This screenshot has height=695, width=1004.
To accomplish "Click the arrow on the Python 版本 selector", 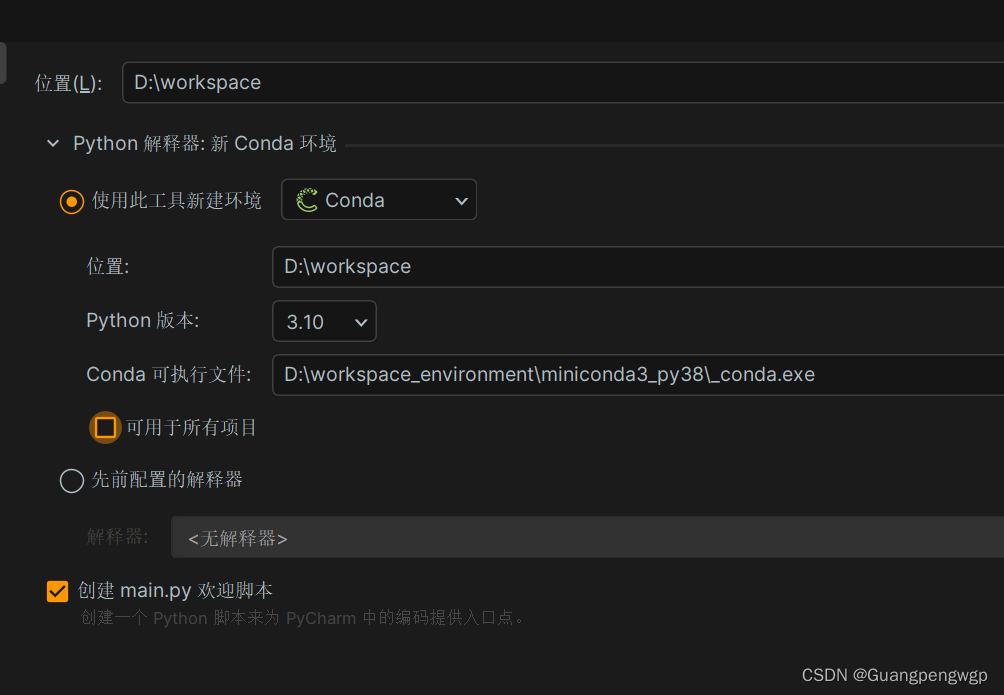I will (x=361, y=321).
